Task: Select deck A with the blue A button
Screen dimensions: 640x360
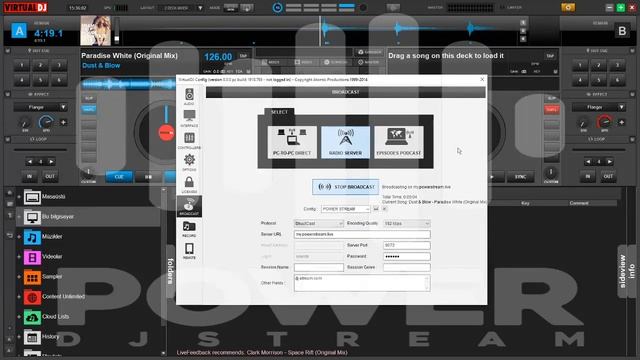Action: click(19, 31)
